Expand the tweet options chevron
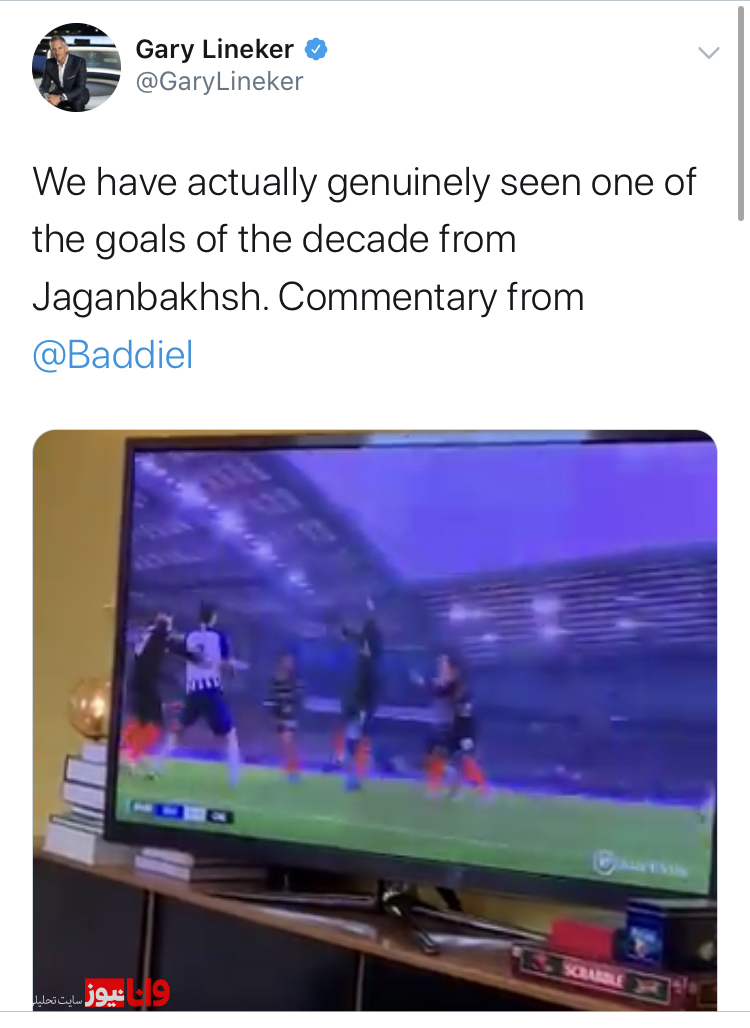750x1028 pixels. pyautogui.click(x=709, y=52)
